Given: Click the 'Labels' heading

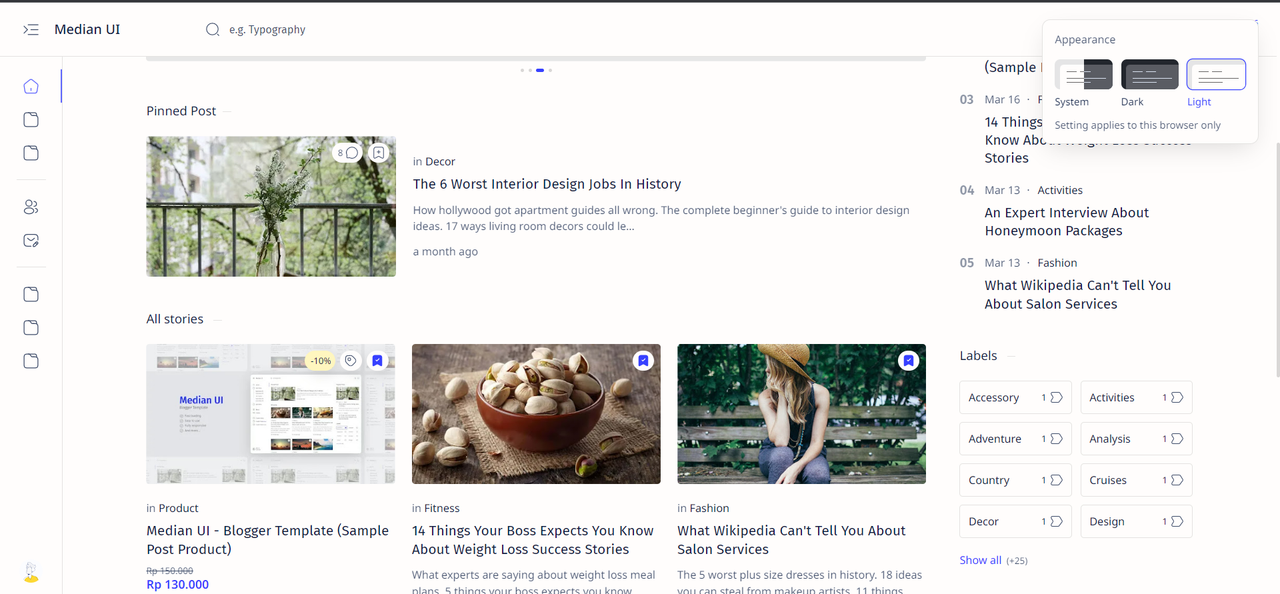Looking at the screenshot, I should tap(978, 356).
